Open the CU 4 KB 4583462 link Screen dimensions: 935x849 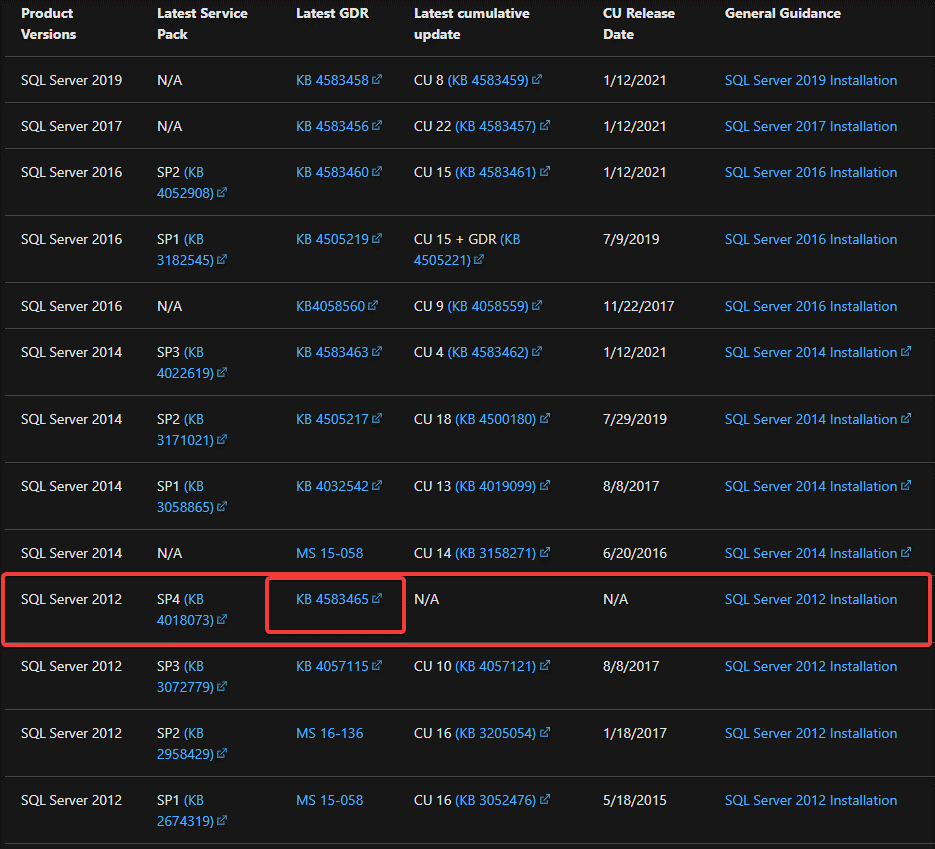(488, 352)
